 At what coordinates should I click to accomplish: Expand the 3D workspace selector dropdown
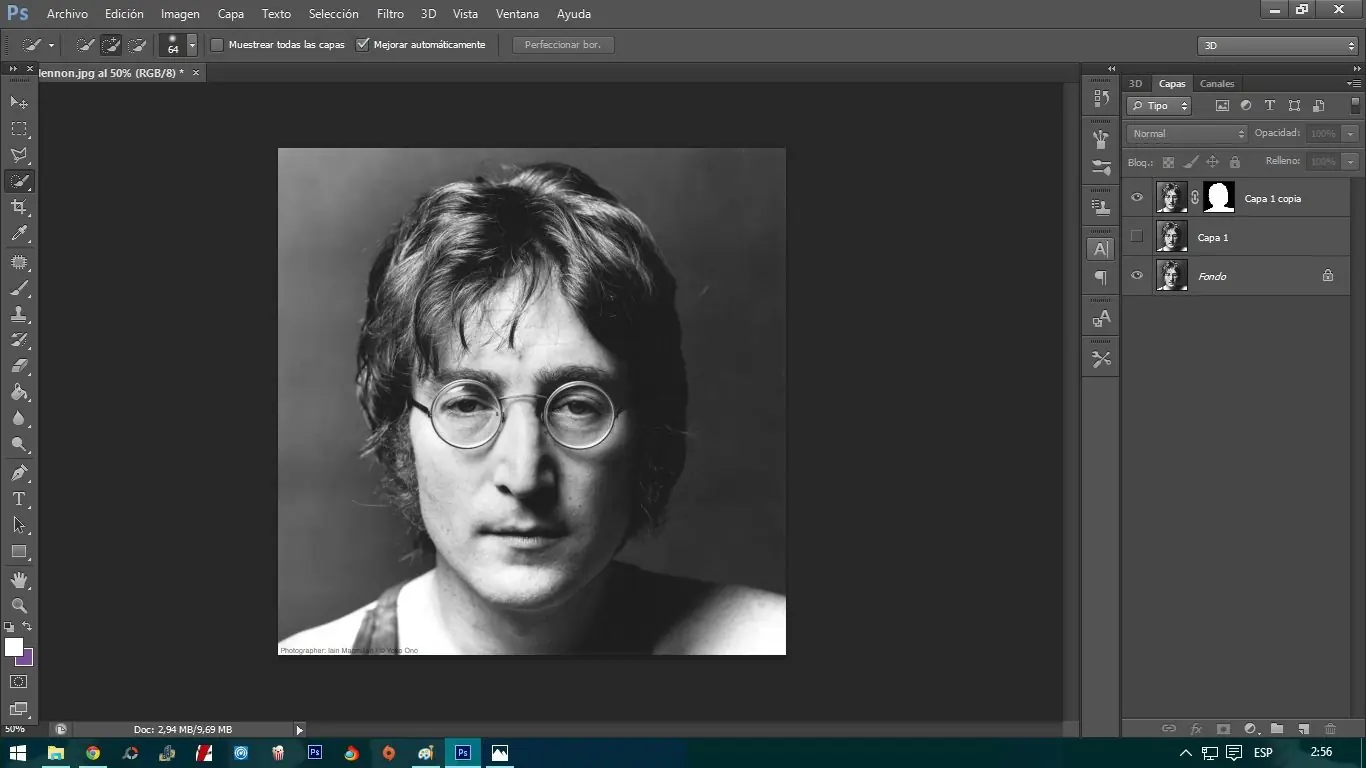coord(1277,46)
